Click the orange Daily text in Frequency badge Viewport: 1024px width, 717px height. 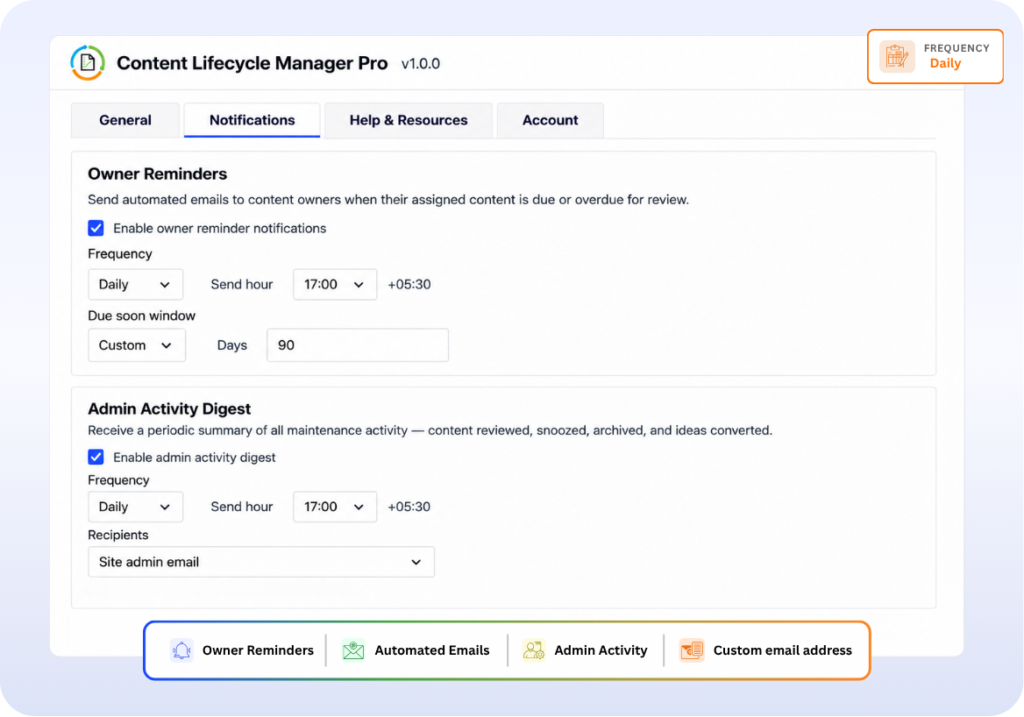coord(945,63)
